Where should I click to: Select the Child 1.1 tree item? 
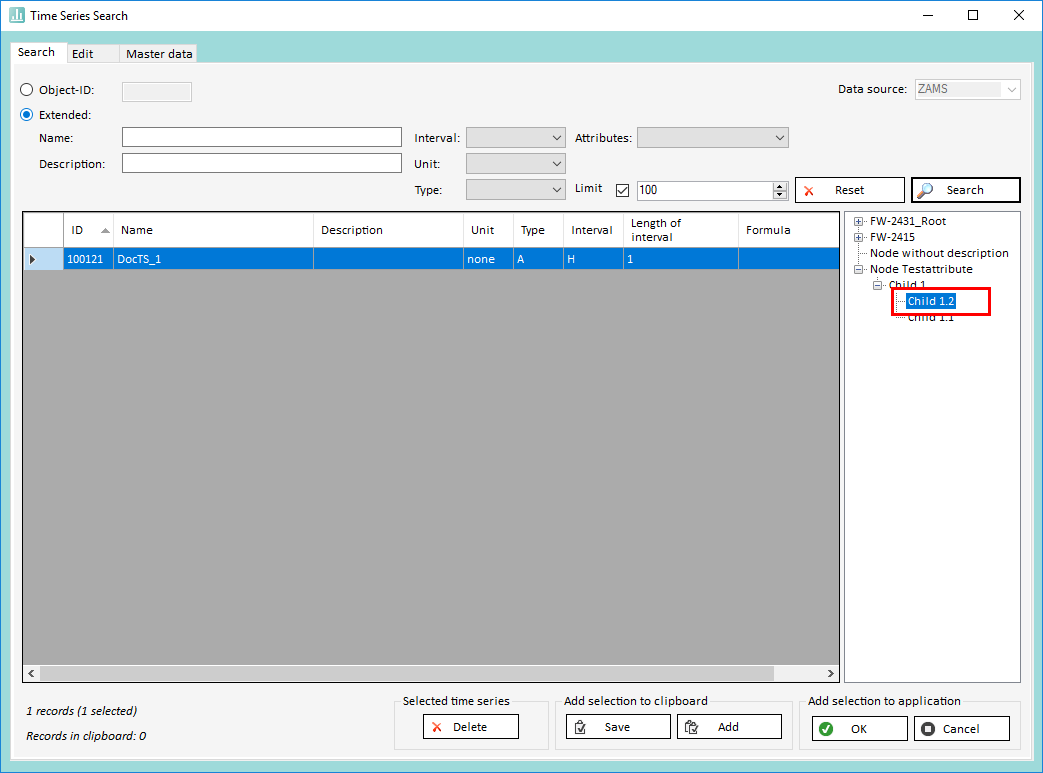click(x=931, y=317)
